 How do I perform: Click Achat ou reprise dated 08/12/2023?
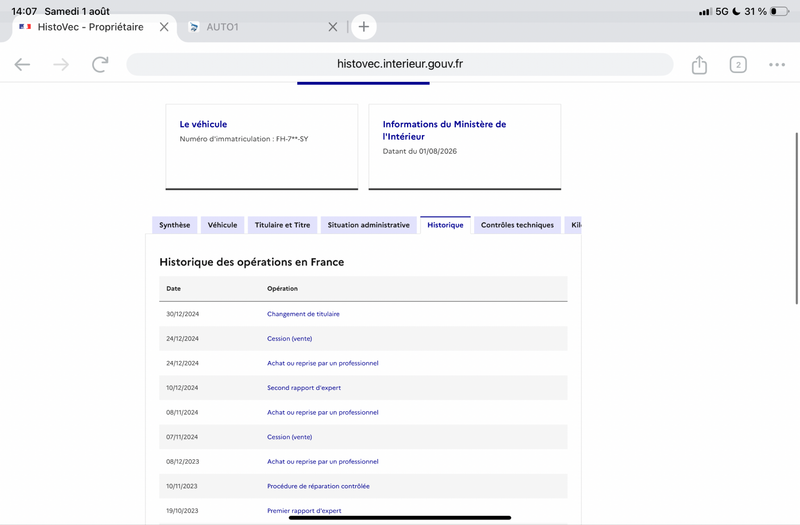click(322, 462)
